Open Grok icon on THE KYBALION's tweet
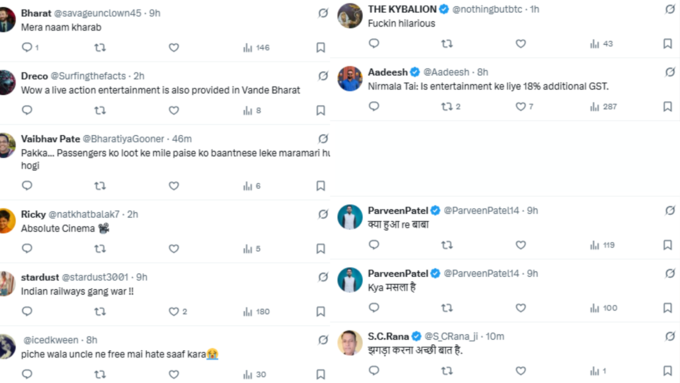Viewport: 680px width, 383px height. (670, 9)
